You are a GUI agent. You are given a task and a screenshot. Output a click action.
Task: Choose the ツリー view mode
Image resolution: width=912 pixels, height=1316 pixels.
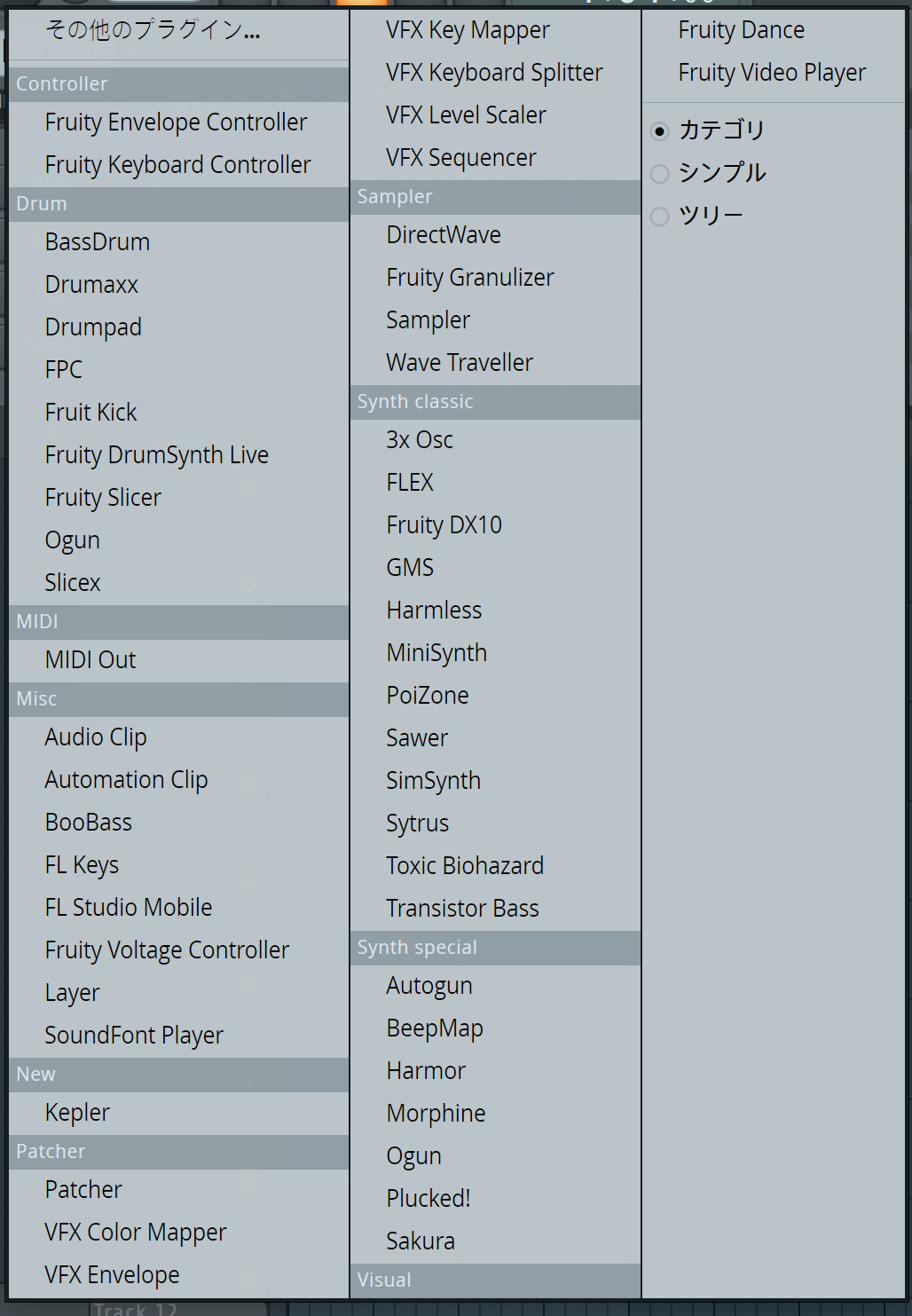tap(660, 217)
